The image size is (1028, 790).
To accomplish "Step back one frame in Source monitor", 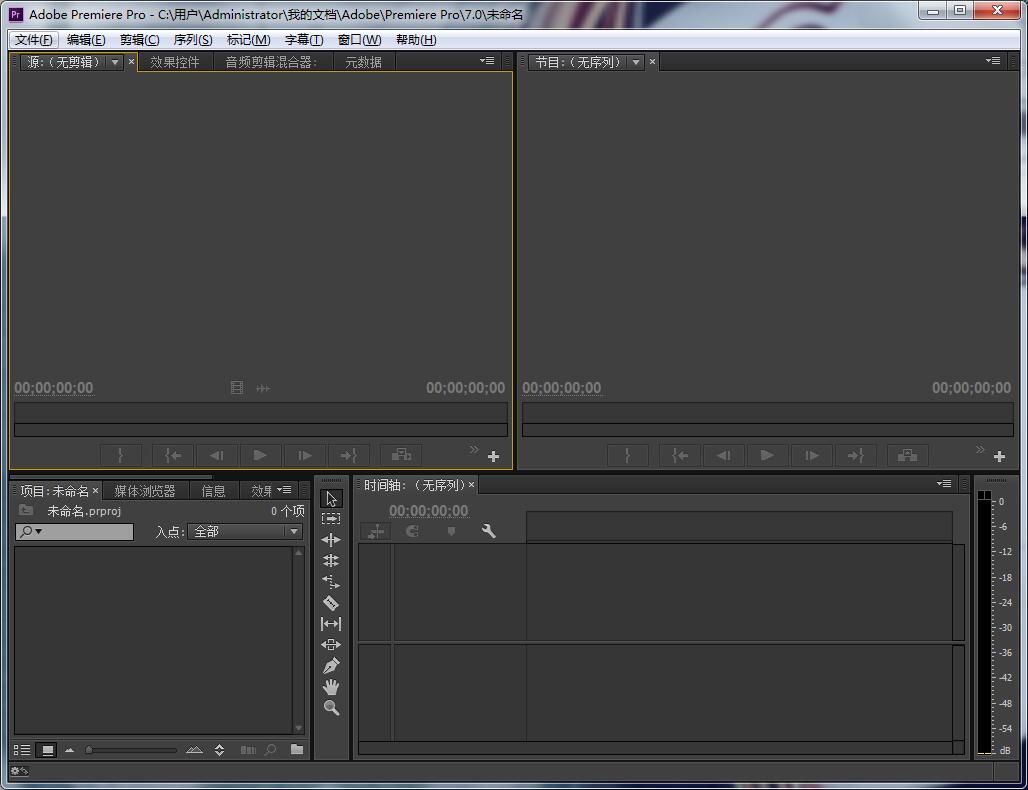I will pyautogui.click(x=217, y=455).
